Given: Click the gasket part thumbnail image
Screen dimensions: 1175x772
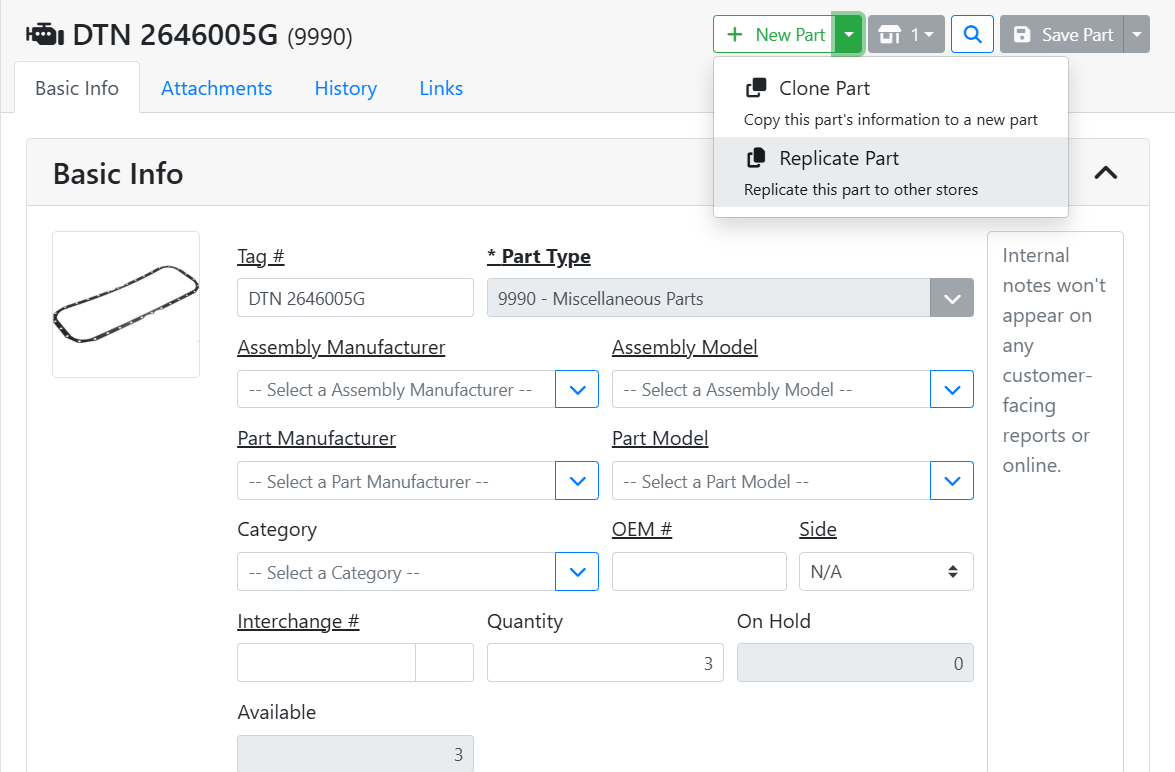Looking at the screenshot, I should click(x=126, y=305).
